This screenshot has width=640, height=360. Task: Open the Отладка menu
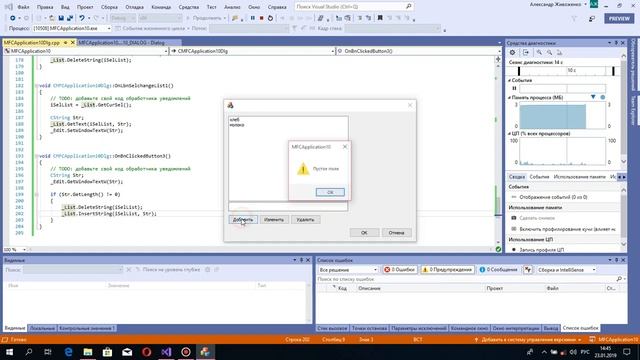point(134,7)
